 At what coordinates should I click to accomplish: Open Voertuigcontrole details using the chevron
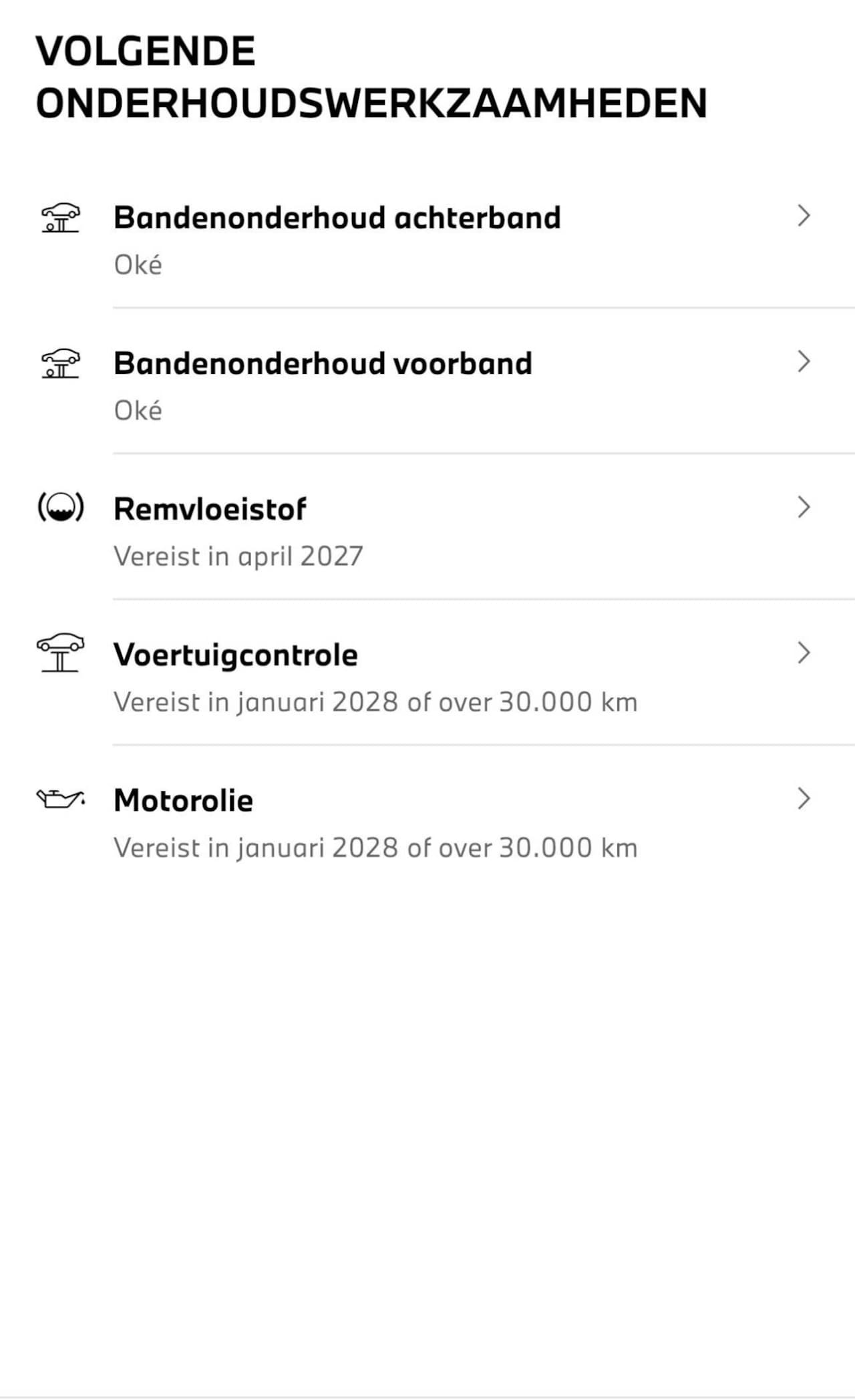(x=804, y=653)
